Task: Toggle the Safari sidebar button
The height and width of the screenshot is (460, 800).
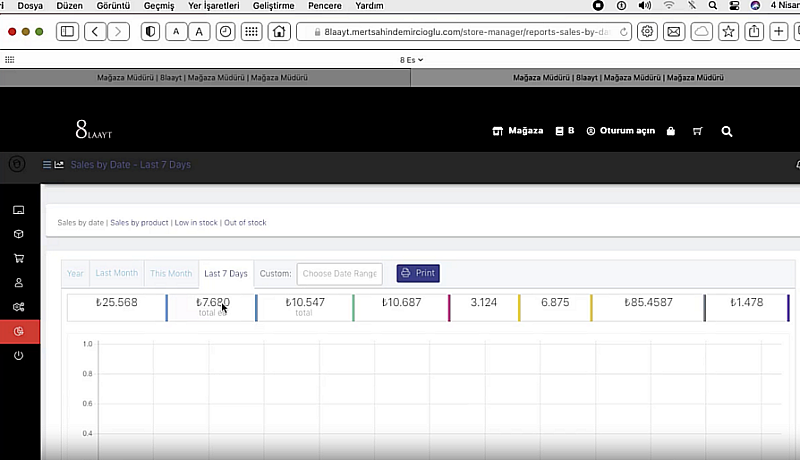Action: (67, 32)
